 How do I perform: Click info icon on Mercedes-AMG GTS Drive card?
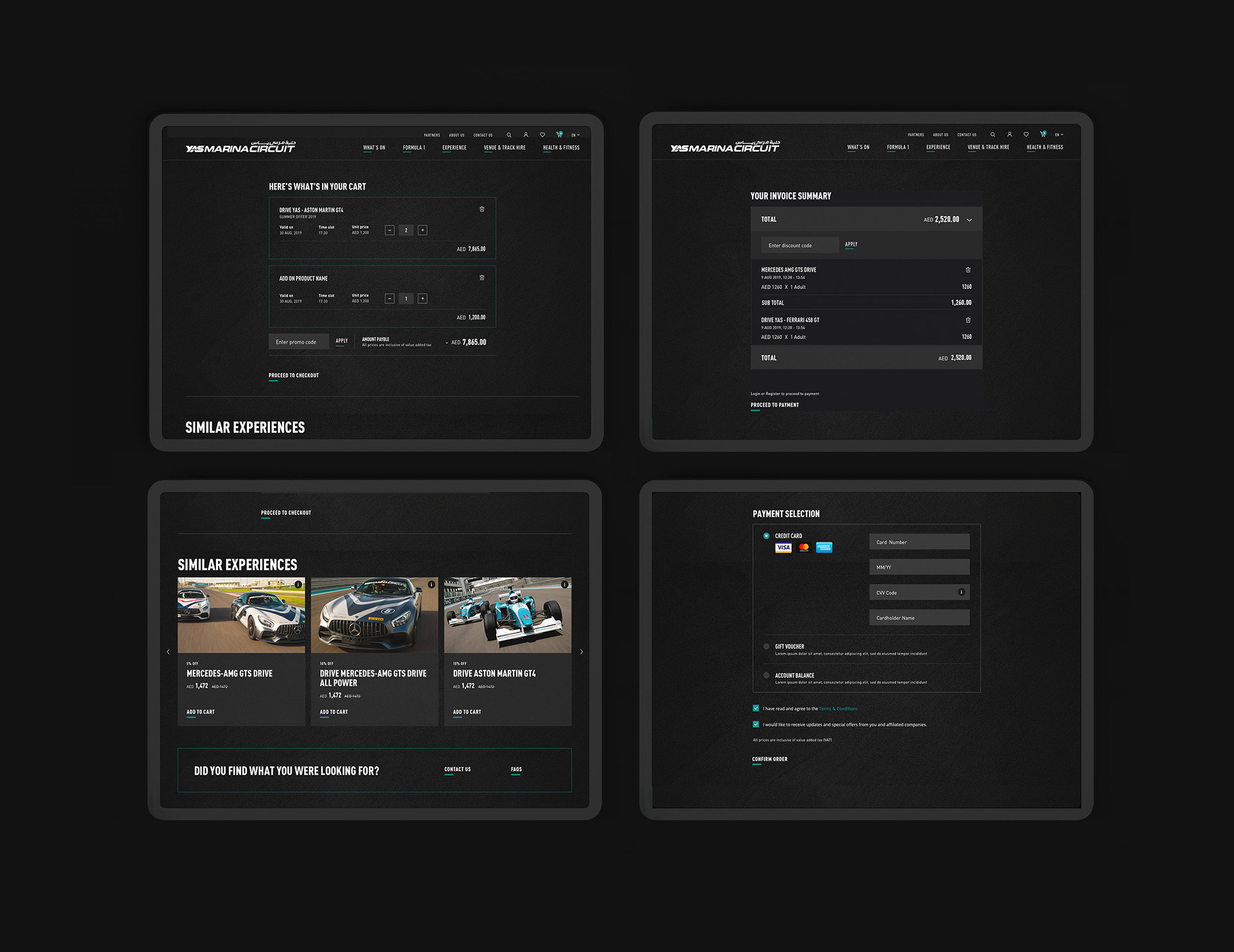pos(298,584)
